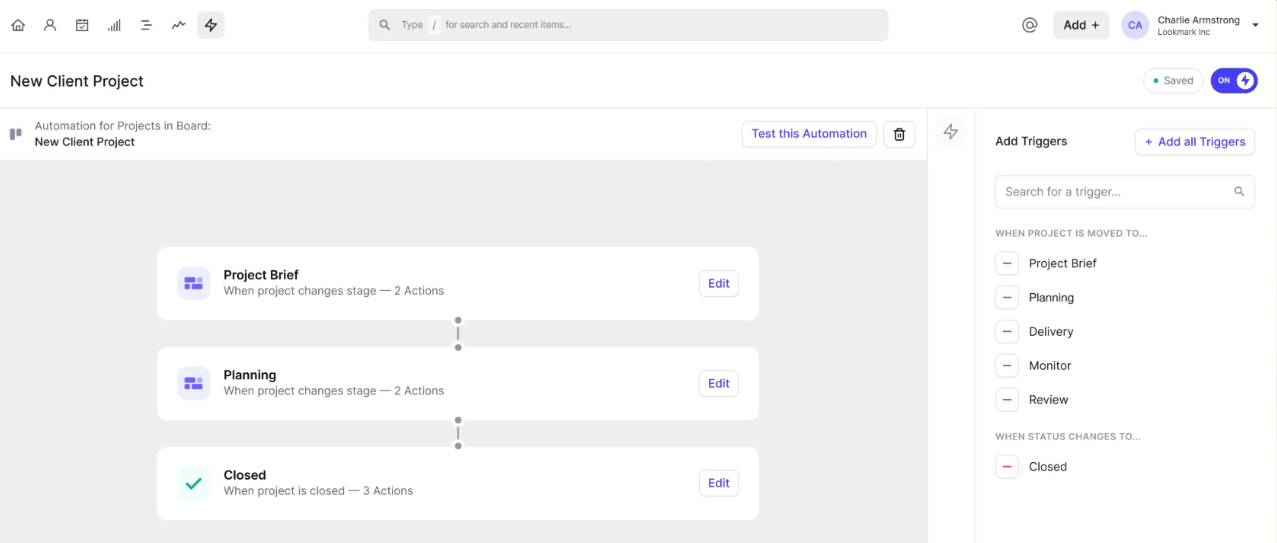Click the Charlie Armstrong user name
Viewport: 1277px width, 543px height.
[1198, 20]
